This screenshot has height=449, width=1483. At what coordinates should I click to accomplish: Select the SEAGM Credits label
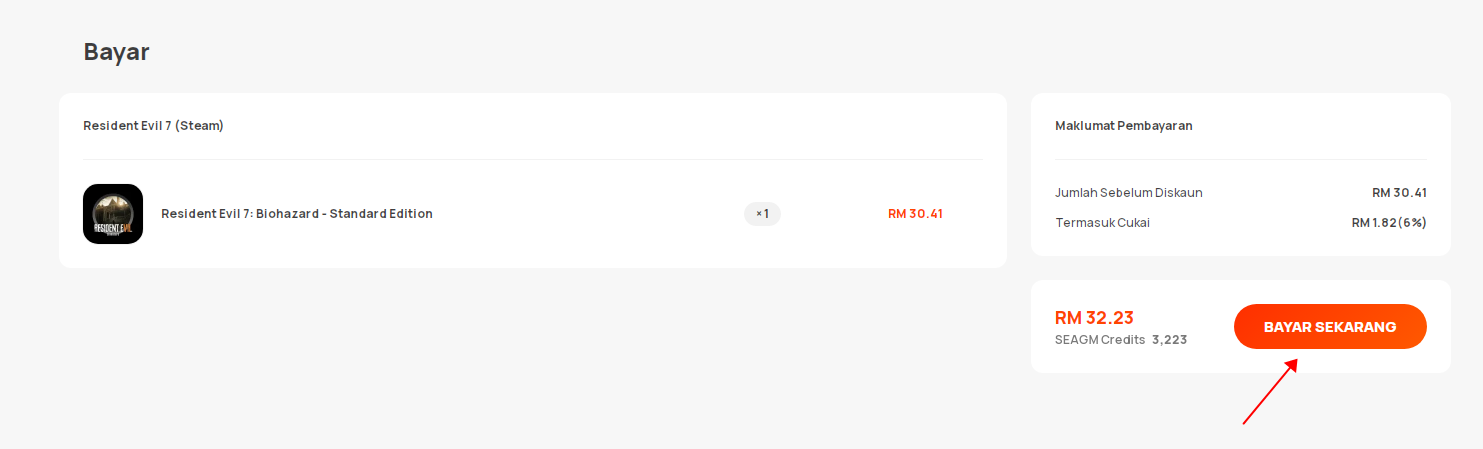[1100, 340]
